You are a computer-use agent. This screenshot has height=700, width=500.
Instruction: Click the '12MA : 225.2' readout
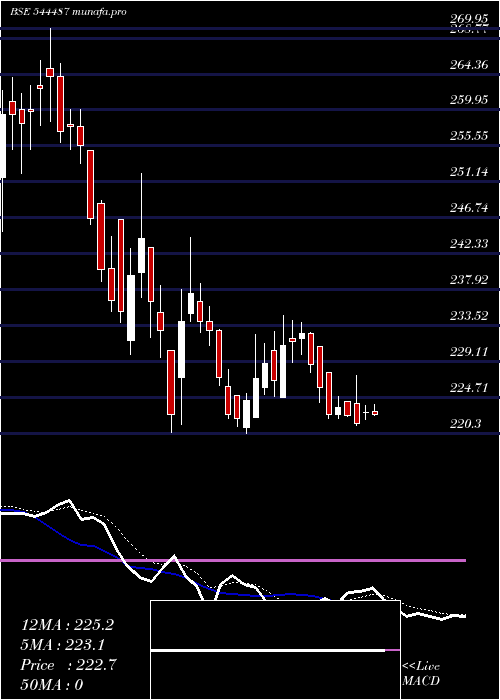[x=67, y=625]
